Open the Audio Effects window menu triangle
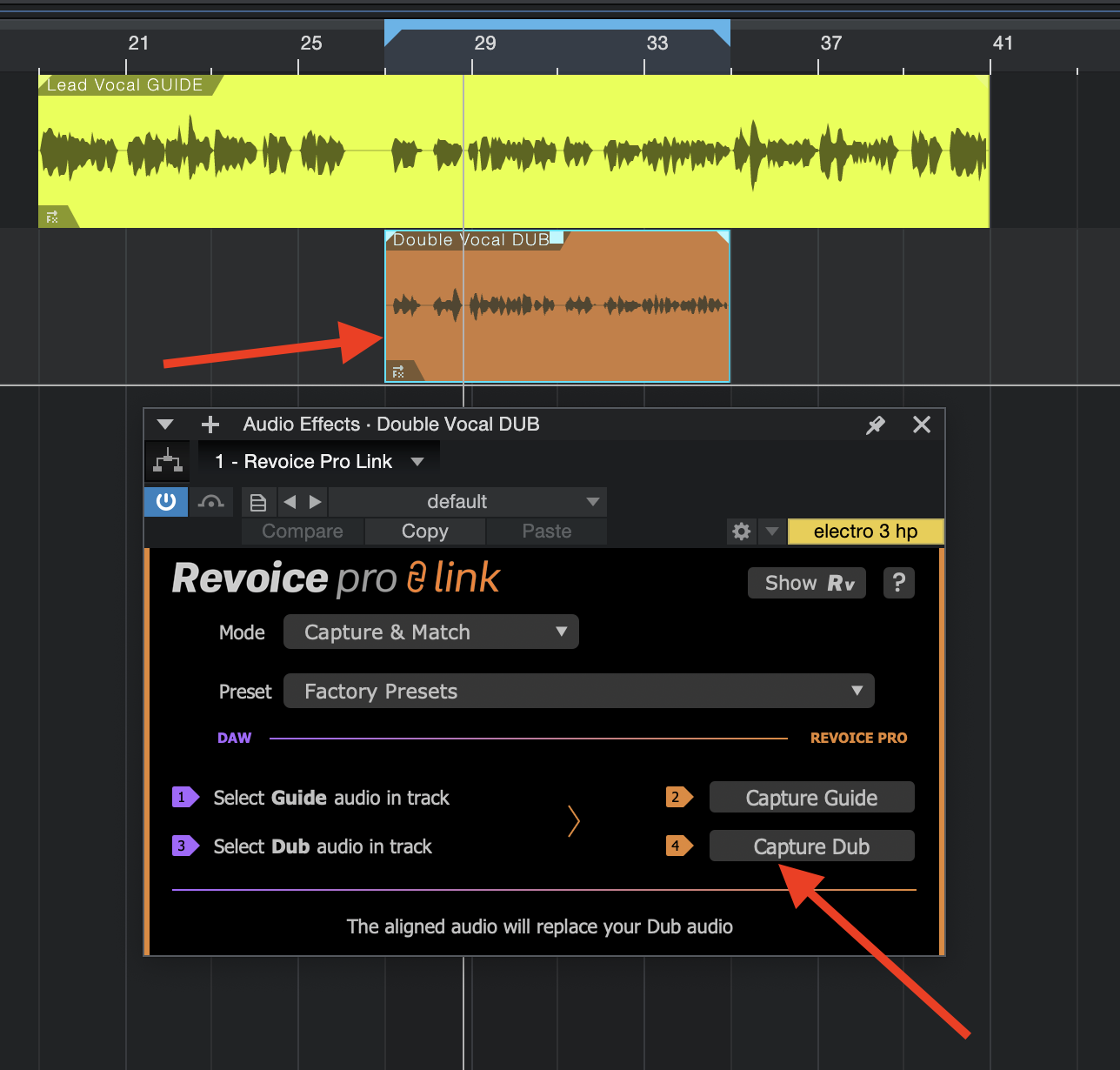This screenshot has height=1070, width=1120. coord(165,425)
